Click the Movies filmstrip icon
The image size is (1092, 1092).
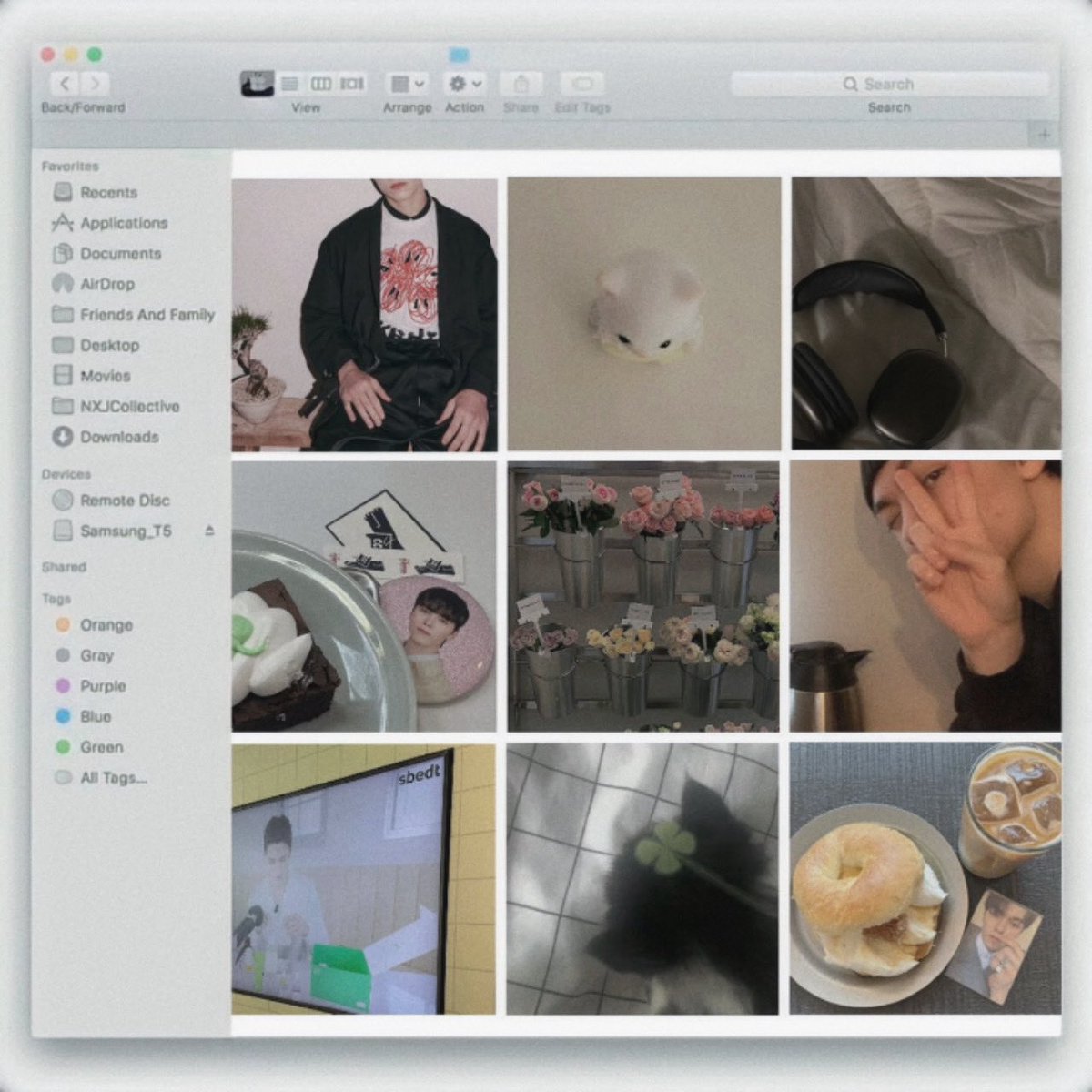[63, 375]
